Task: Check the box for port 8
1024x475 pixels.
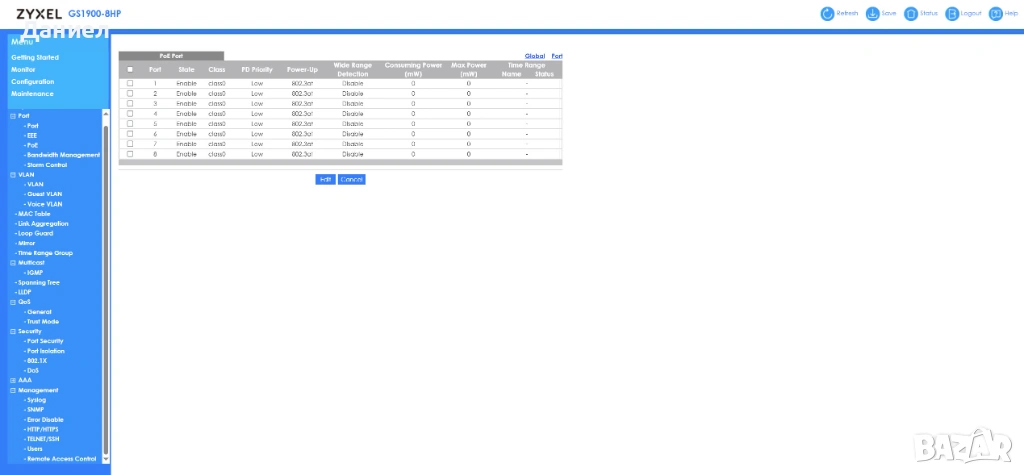Action: pyautogui.click(x=130, y=154)
